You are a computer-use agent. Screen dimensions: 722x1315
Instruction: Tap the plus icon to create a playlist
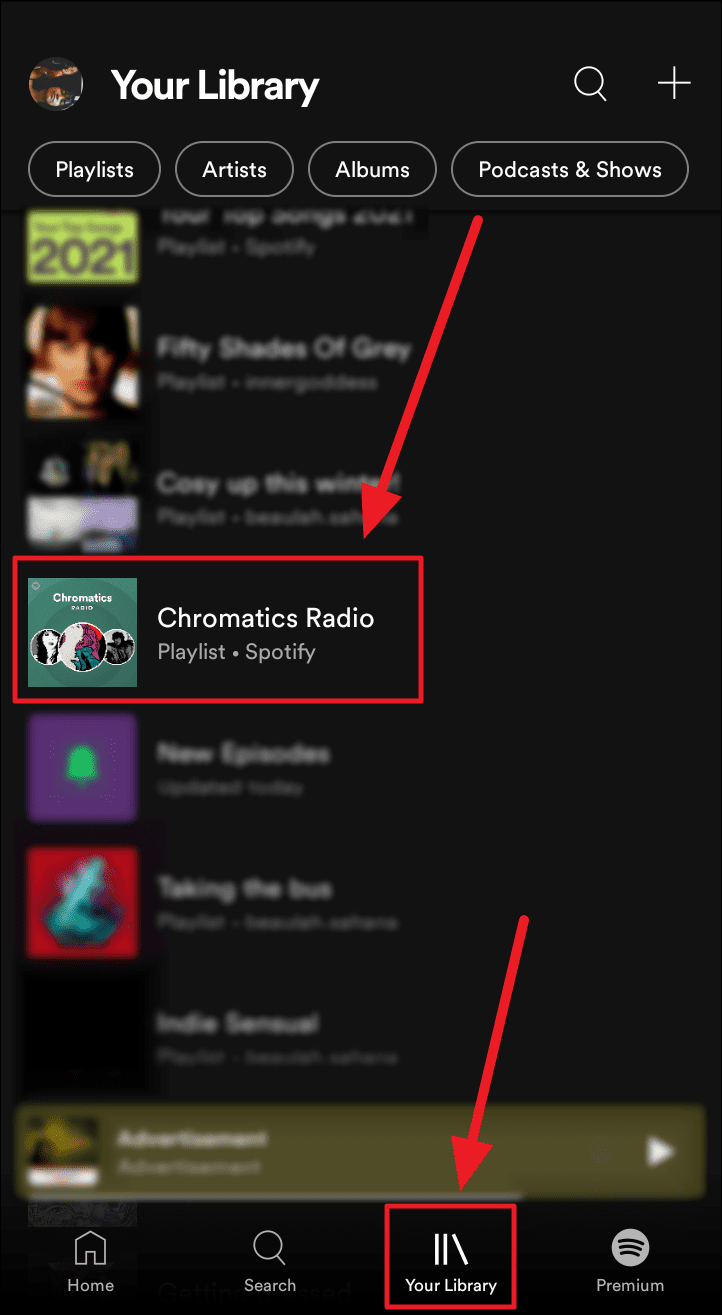coord(674,84)
